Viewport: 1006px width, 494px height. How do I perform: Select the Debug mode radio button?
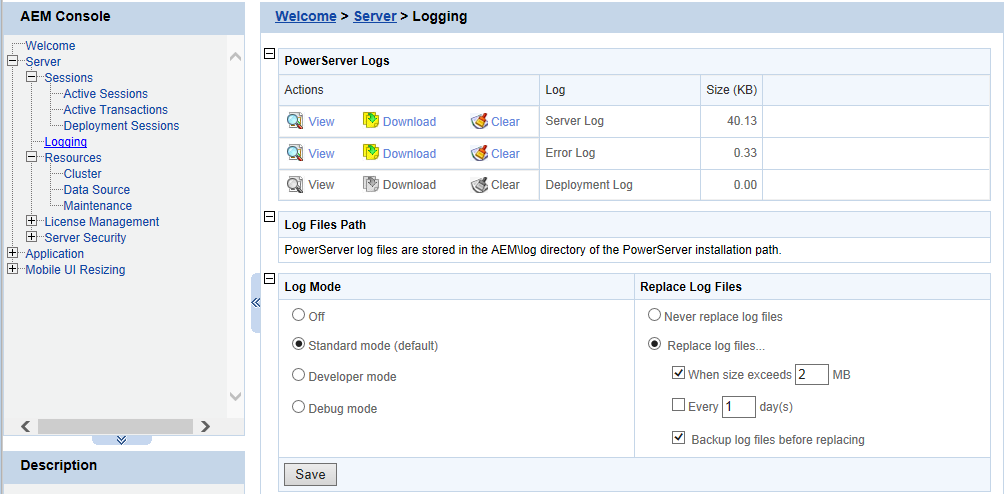[298, 408]
